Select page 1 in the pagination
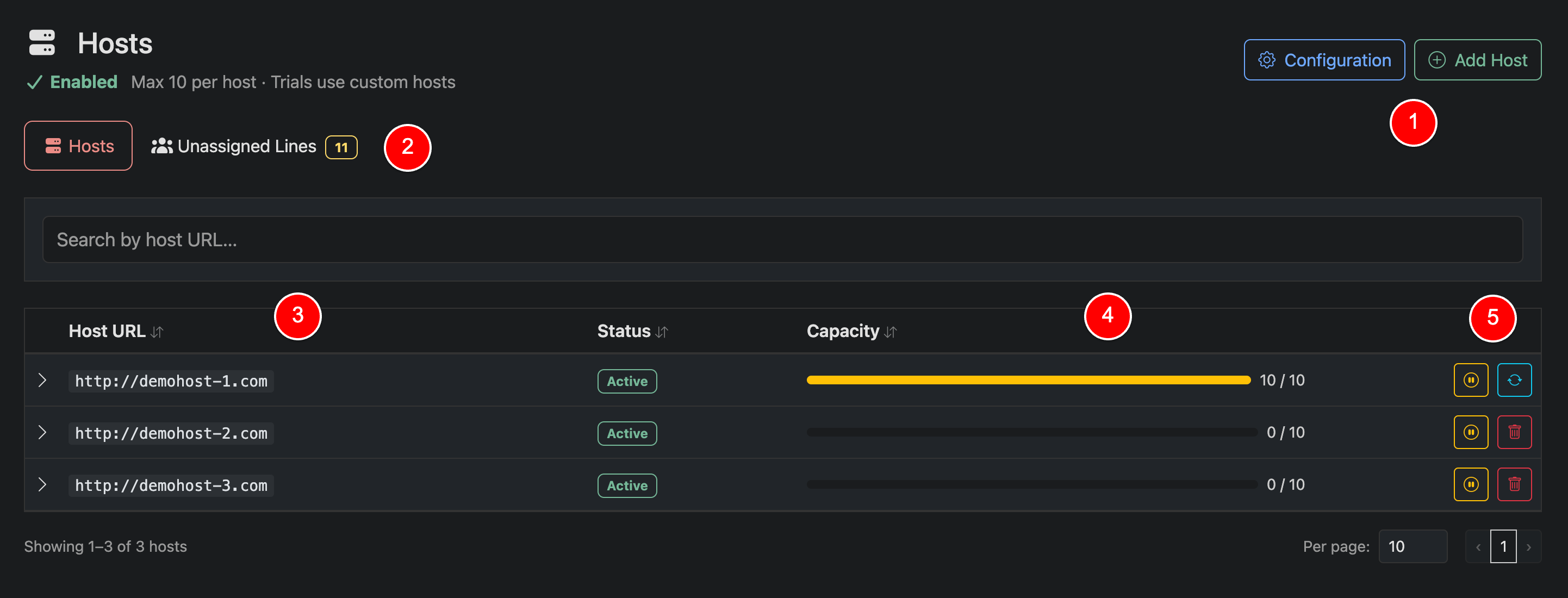 (x=1503, y=546)
